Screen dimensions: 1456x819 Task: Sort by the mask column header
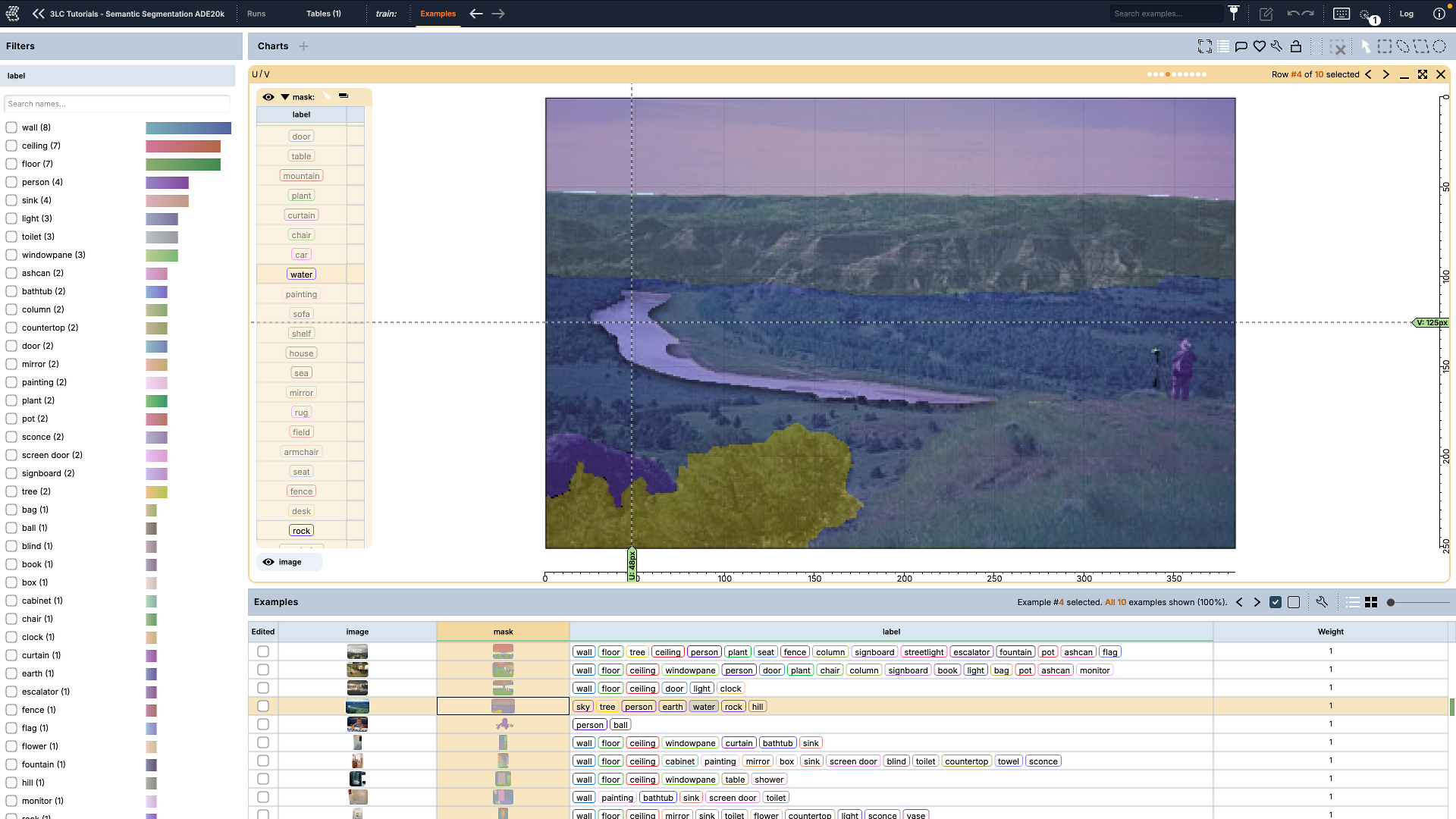click(503, 632)
